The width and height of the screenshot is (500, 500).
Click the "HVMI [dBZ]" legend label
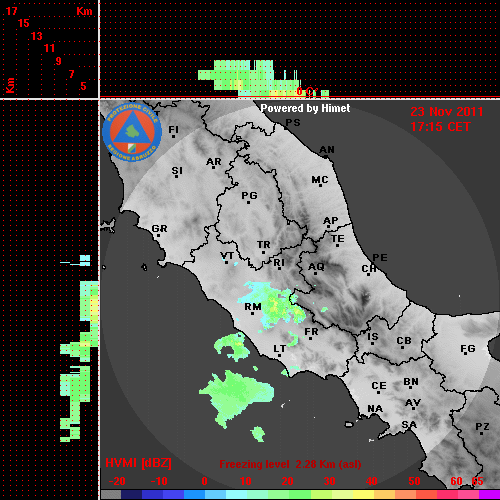tap(138, 463)
